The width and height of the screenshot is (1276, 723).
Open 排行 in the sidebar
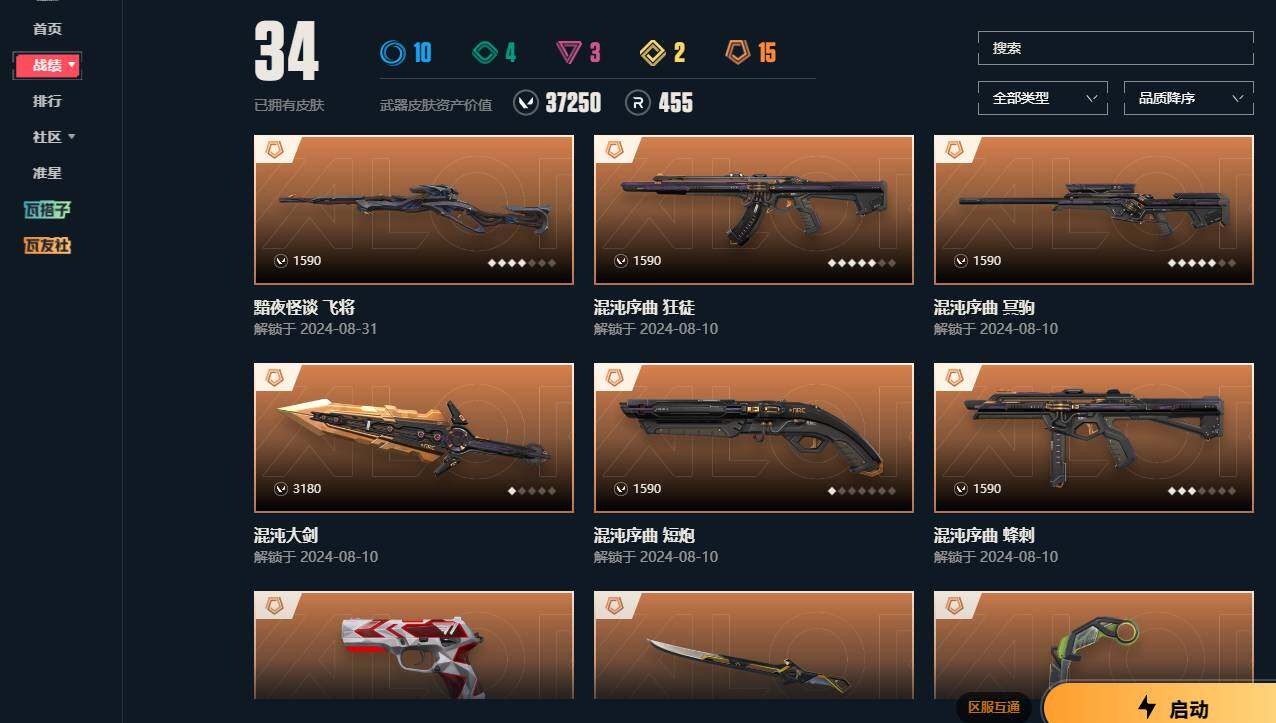pos(47,101)
